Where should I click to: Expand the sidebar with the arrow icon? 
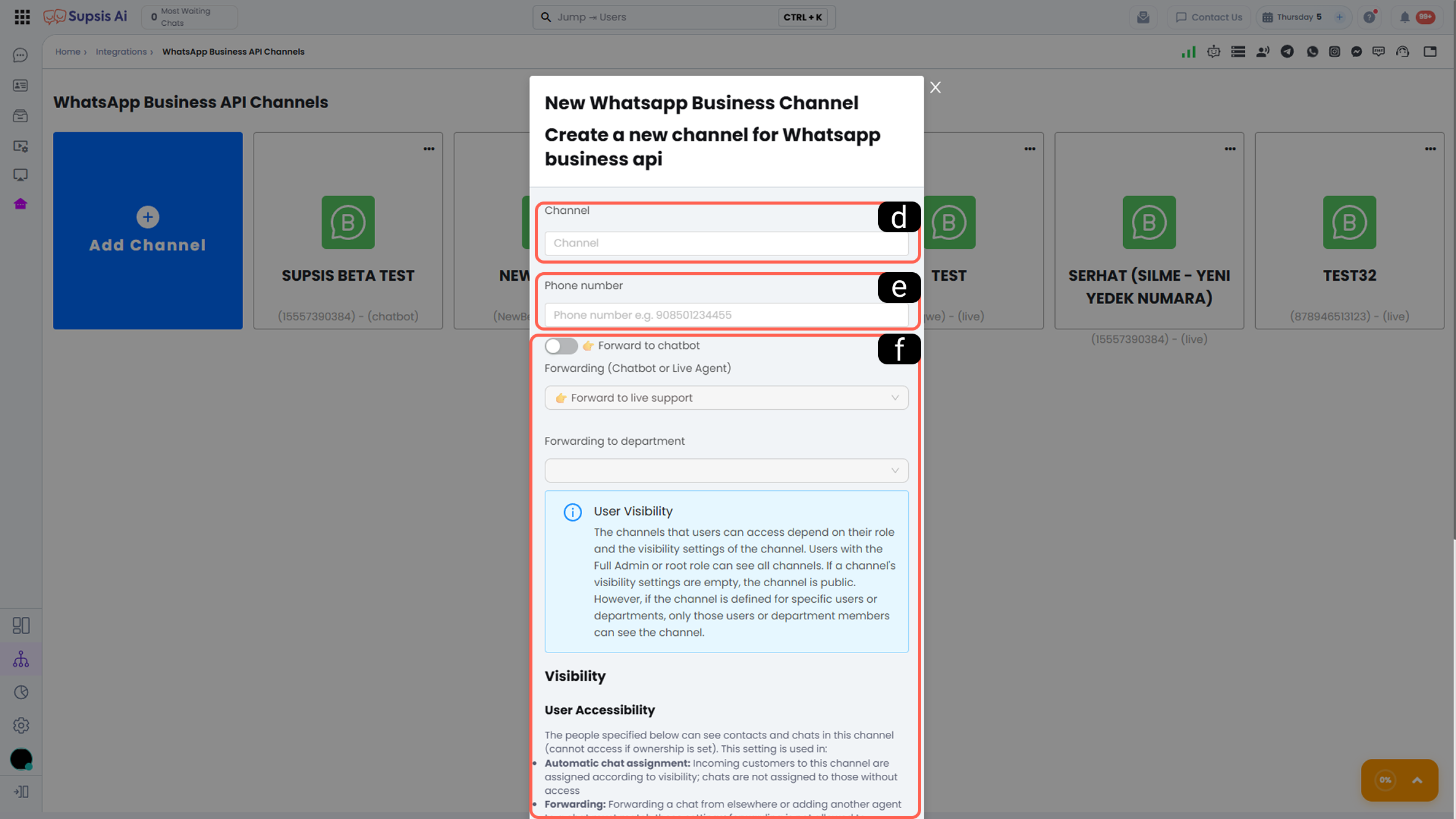coord(21,792)
